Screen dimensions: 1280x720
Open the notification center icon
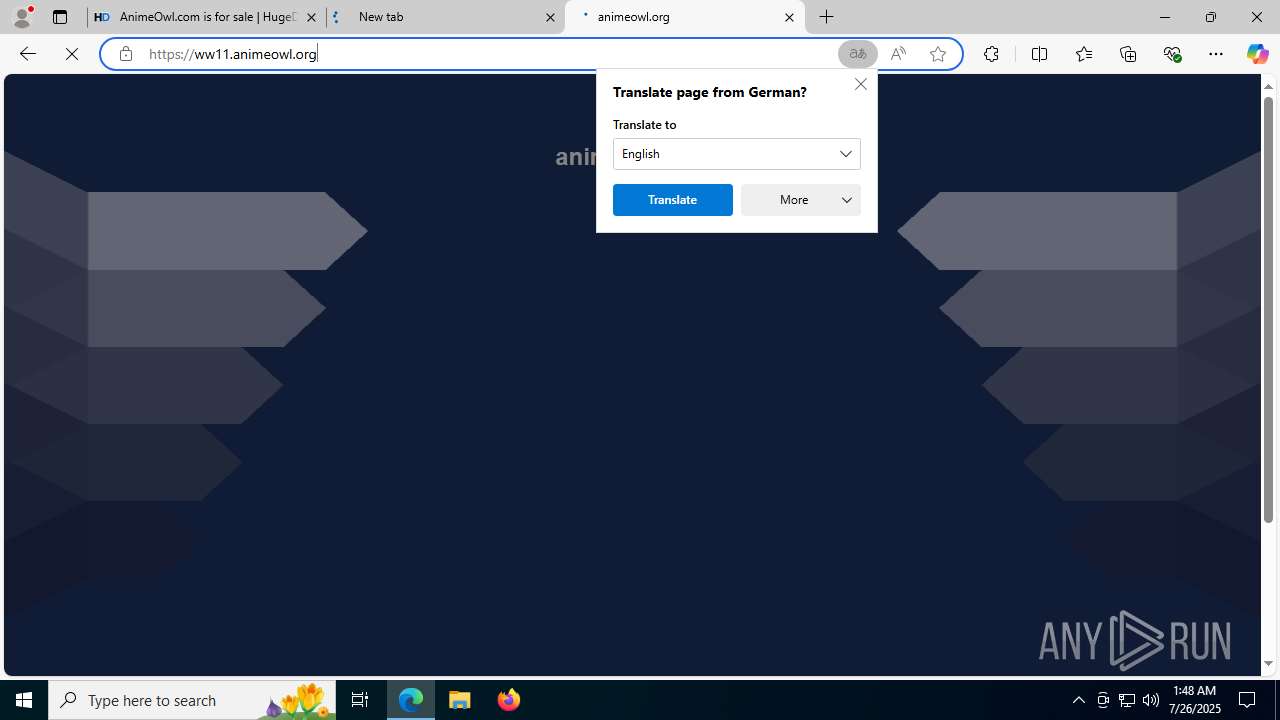pos(1248,700)
